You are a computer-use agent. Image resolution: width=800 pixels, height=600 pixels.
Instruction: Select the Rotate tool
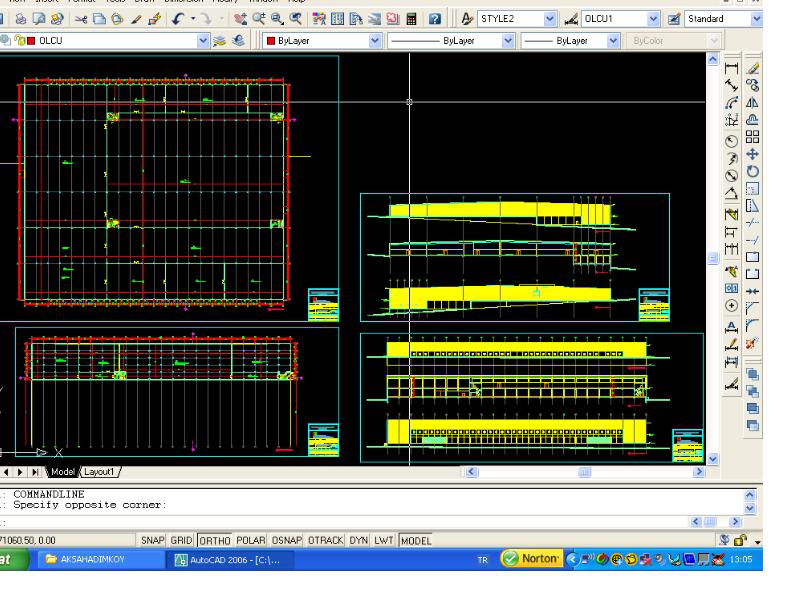753,171
